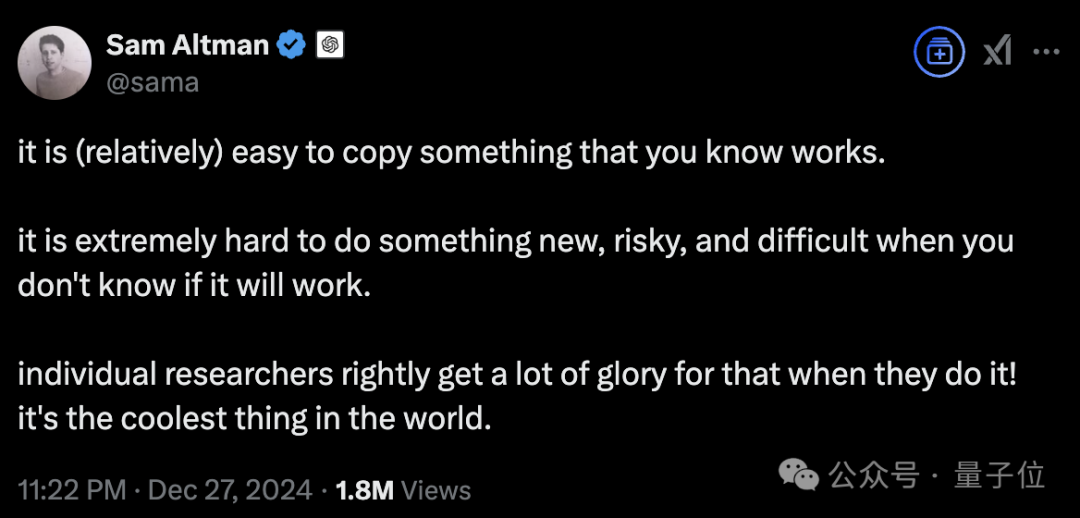Click the Sam Altman display name

pyautogui.click(x=187, y=45)
